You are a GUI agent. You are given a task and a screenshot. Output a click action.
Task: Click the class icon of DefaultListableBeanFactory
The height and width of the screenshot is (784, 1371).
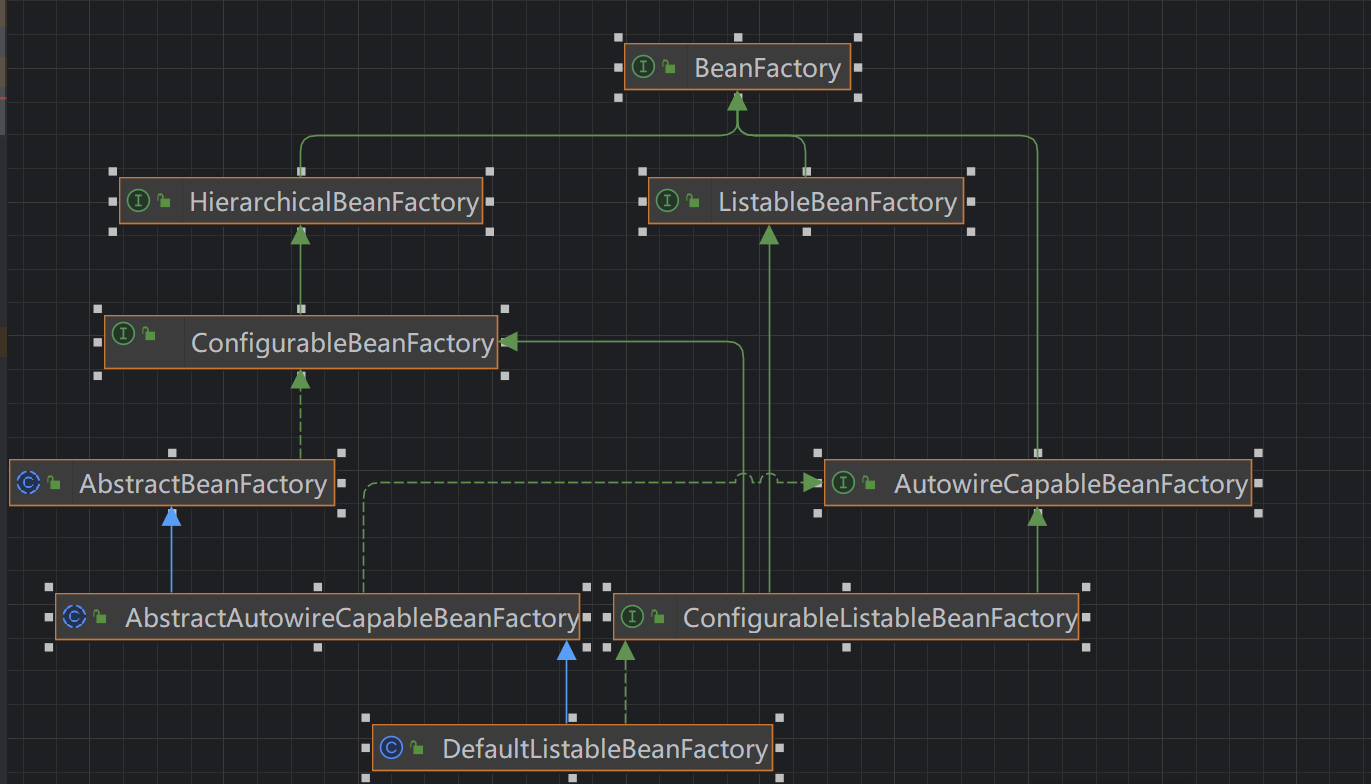tap(391, 748)
